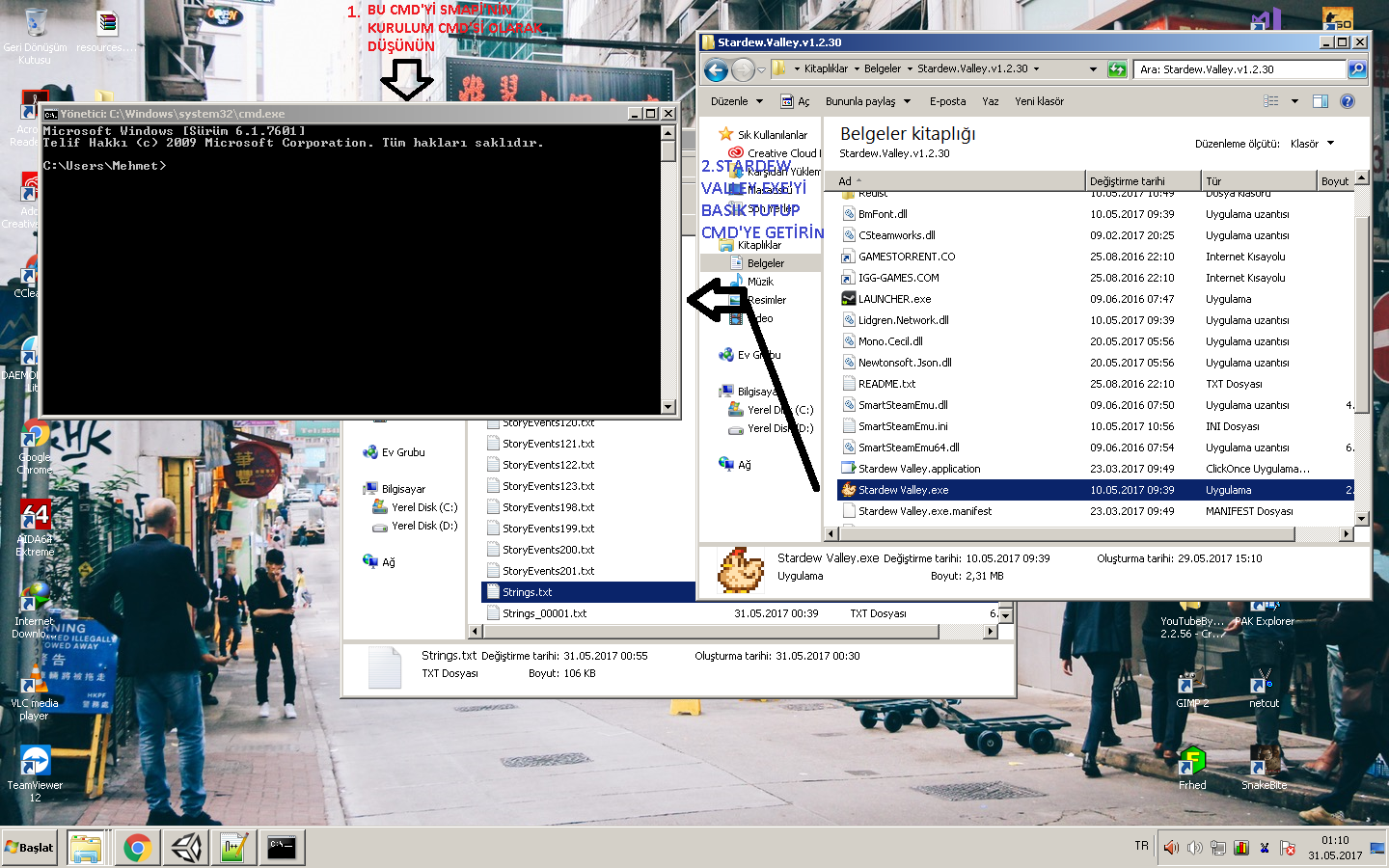Sort by the Tür column header
Screen dimensions: 1389x868
click(x=1259, y=181)
